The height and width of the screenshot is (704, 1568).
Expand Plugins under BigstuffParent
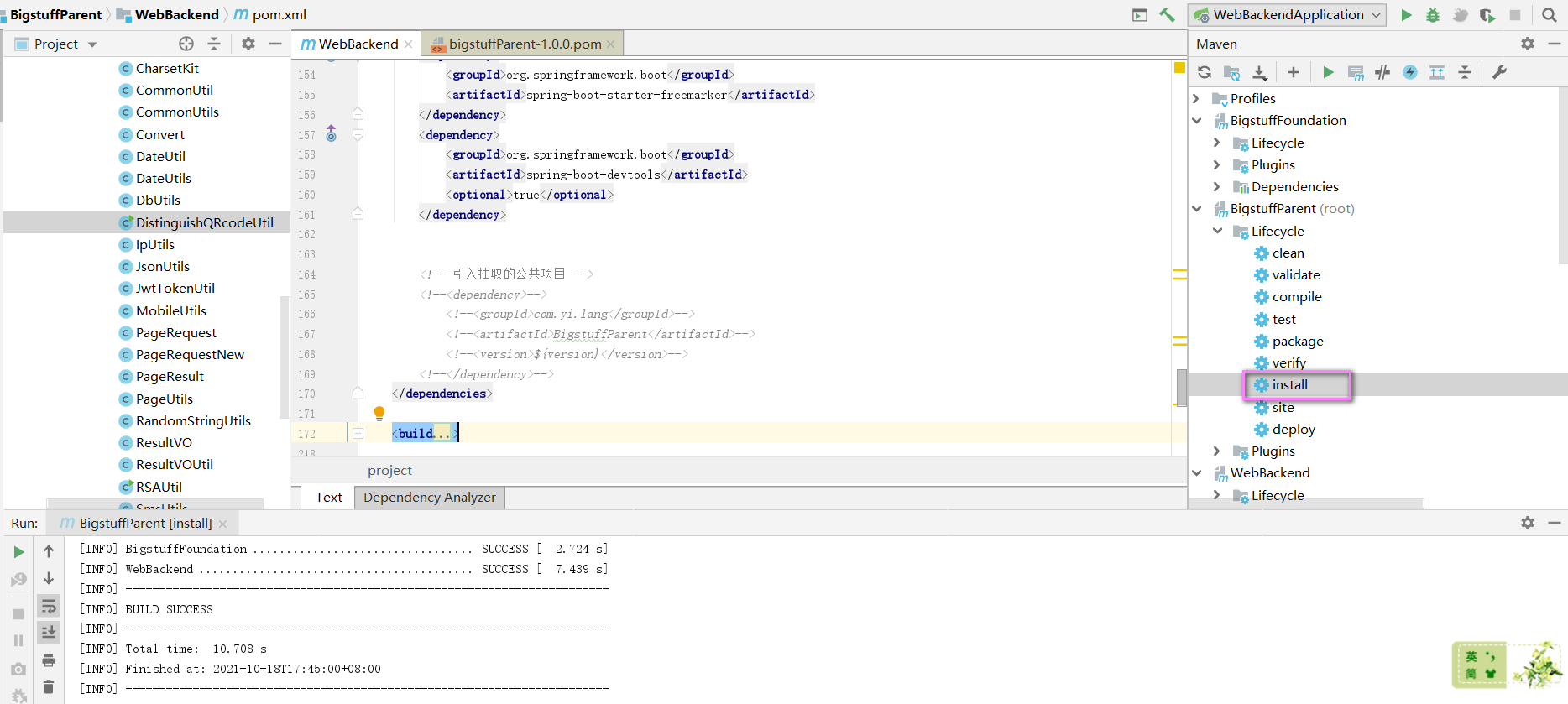click(x=1217, y=451)
